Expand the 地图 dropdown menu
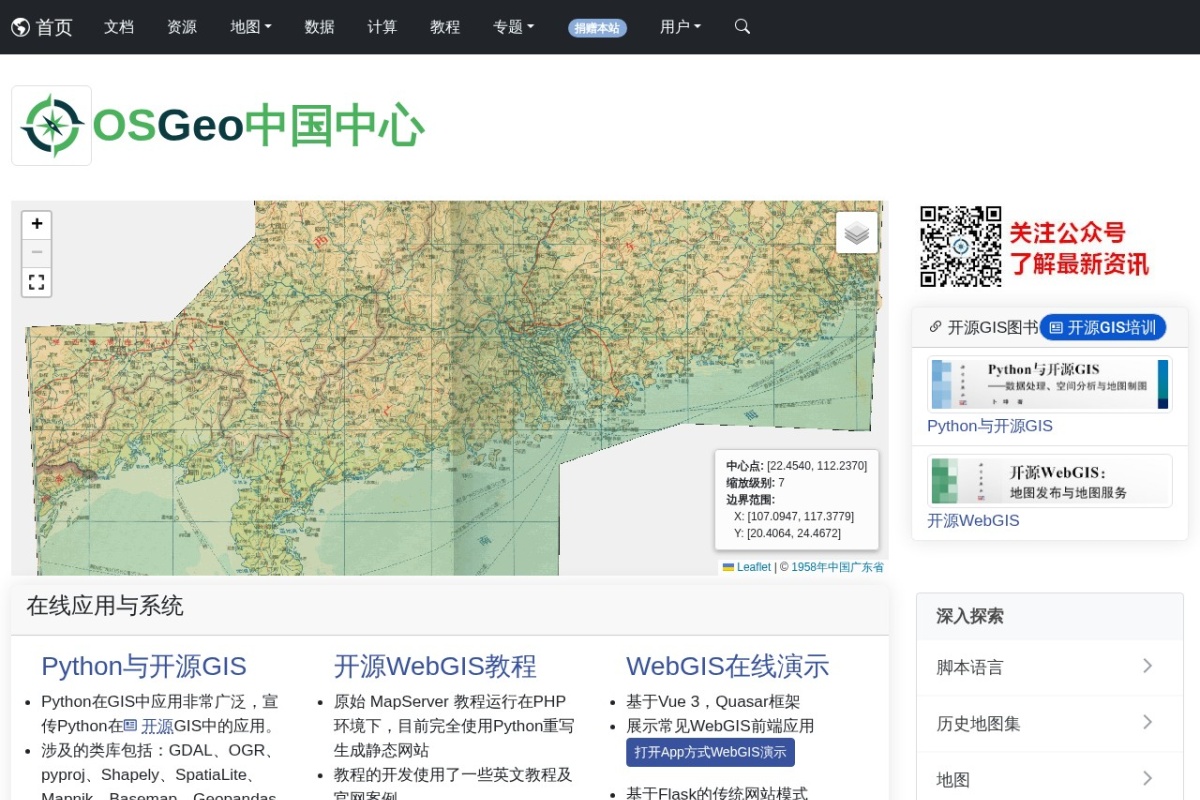 click(251, 27)
